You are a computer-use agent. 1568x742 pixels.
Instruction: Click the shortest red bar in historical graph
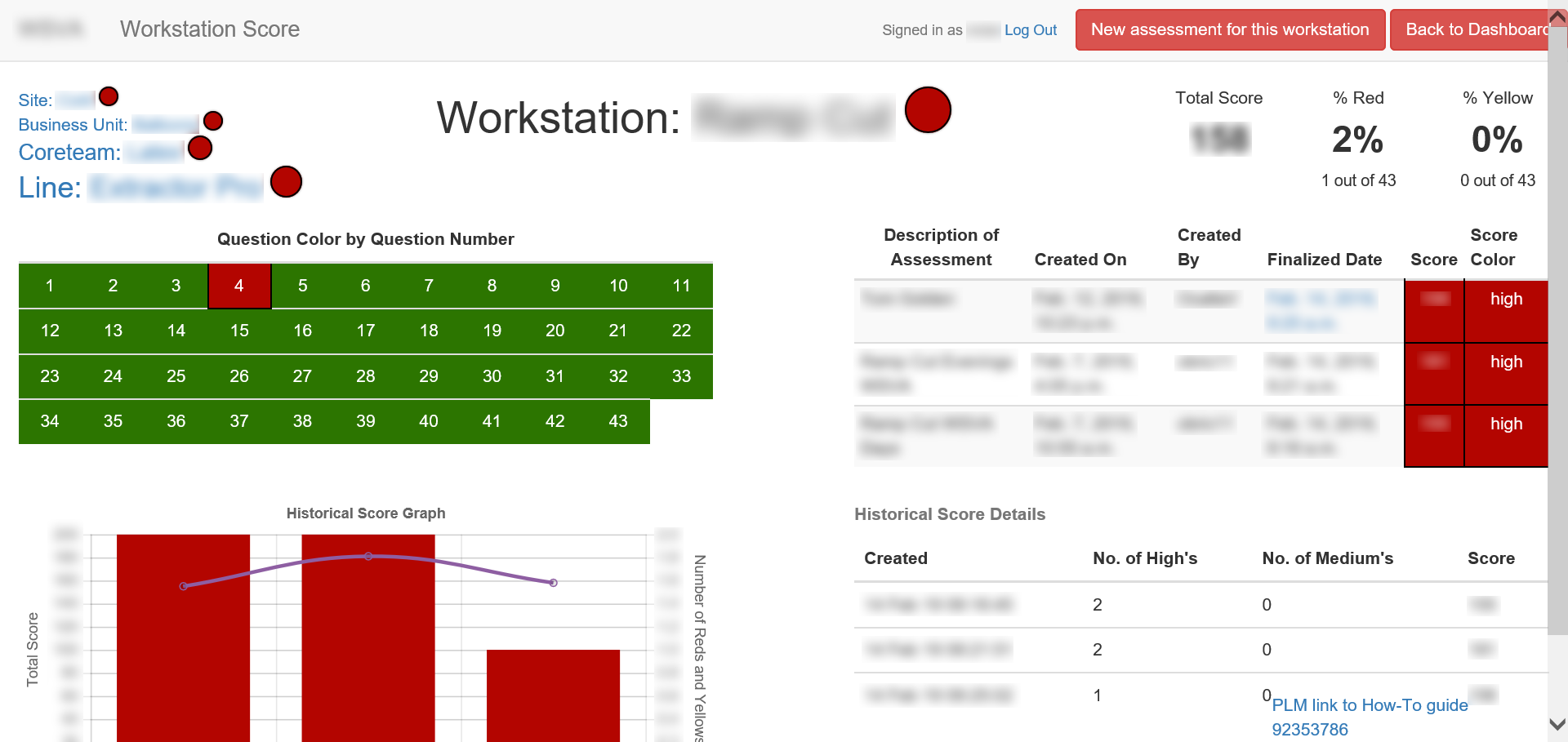point(553,694)
